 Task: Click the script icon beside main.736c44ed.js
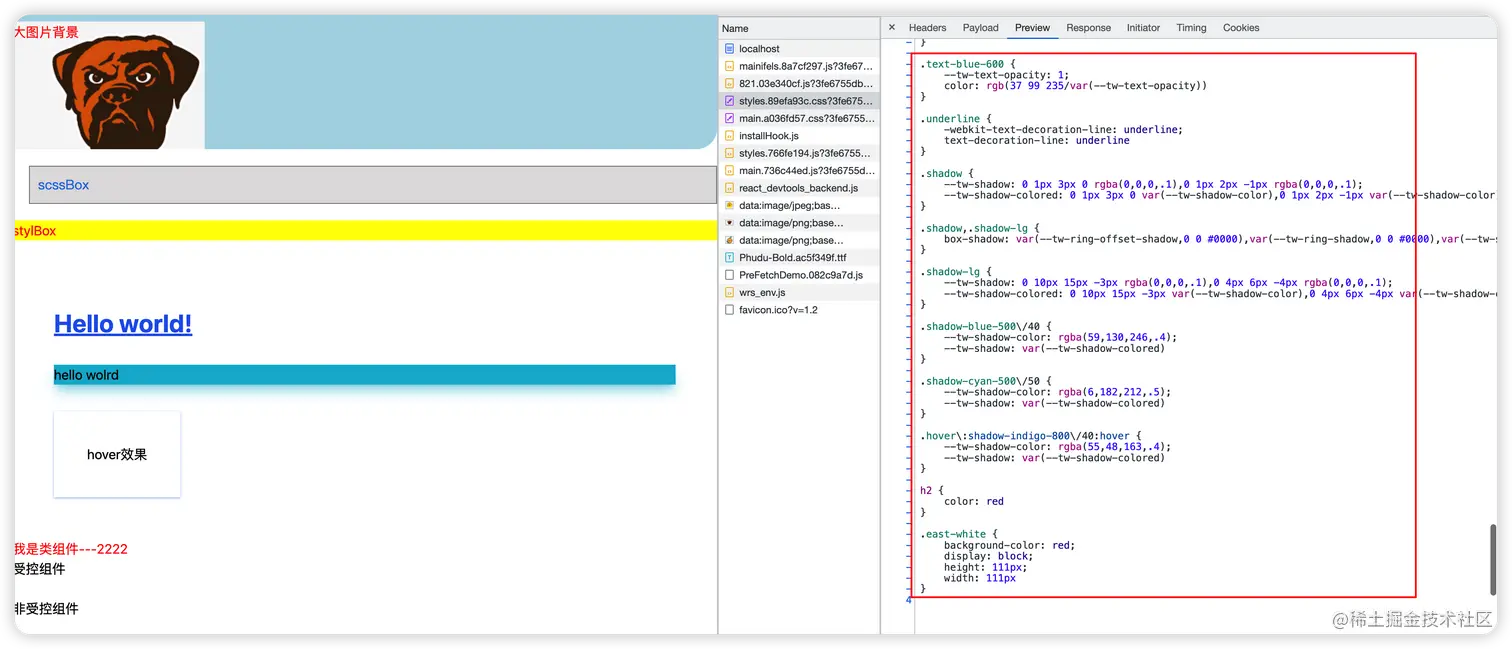pyautogui.click(x=729, y=171)
